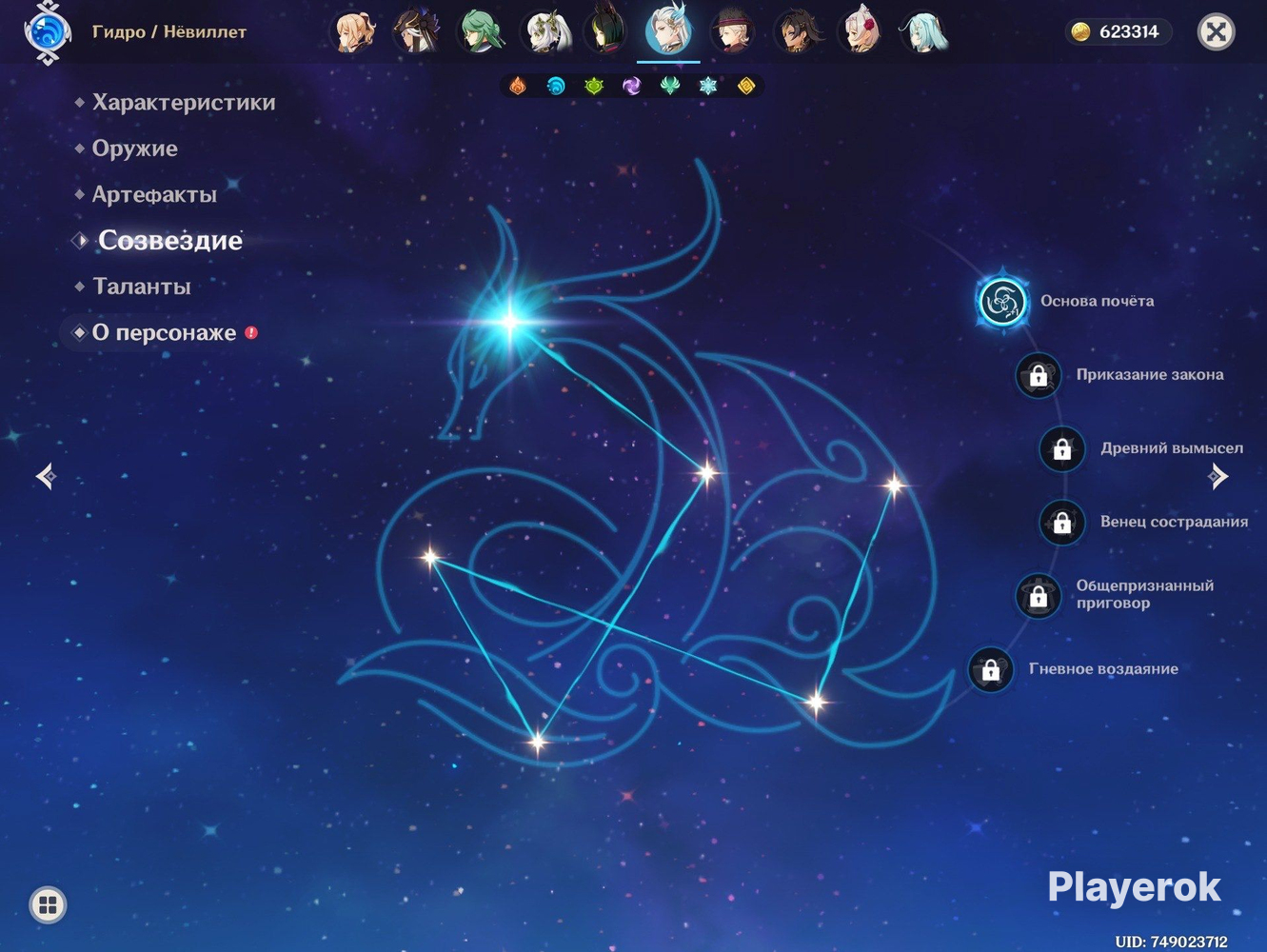Click the UID: 749023712 text
Screen dimensions: 1267x952
pyautogui.click(x=1171, y=942)
